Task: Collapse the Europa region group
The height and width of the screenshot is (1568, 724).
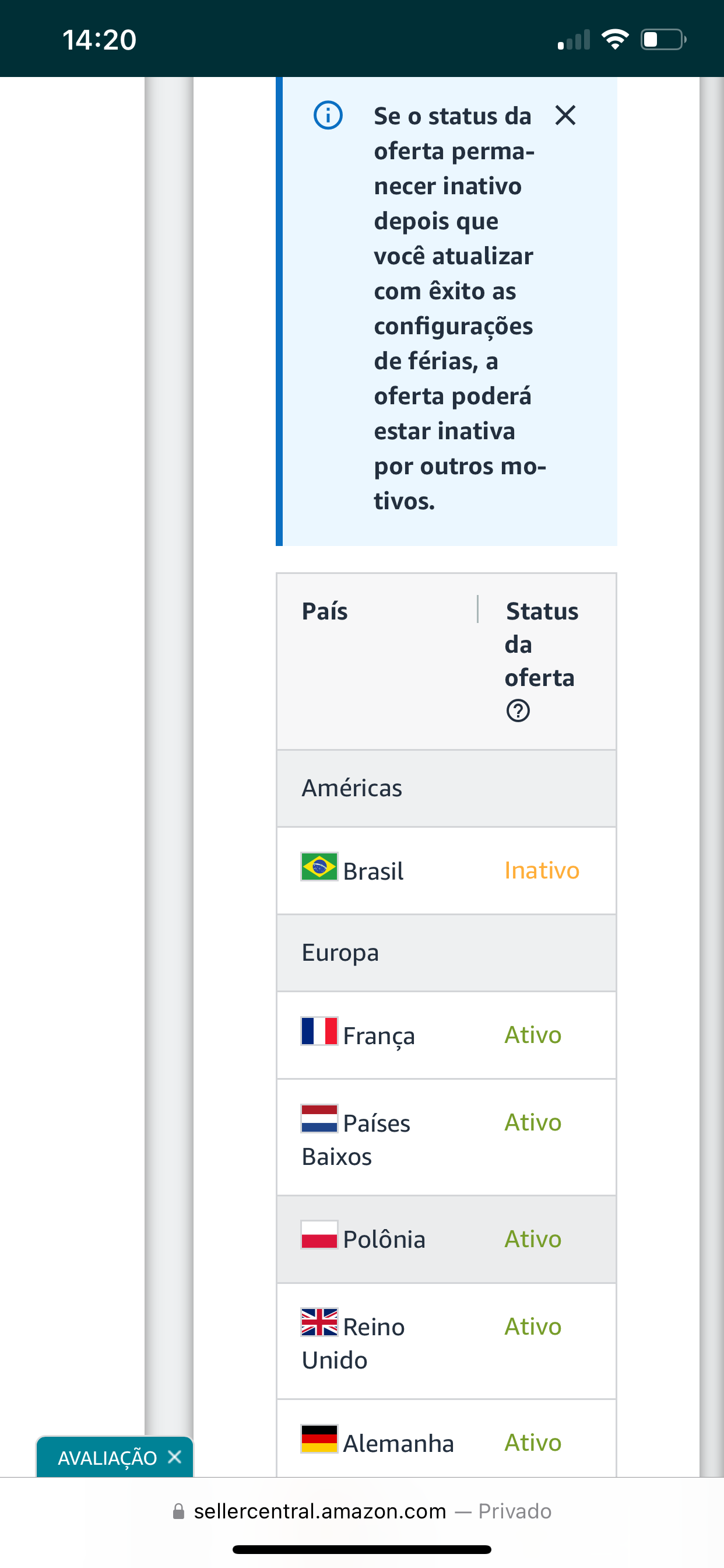Action: (x=447, y=953)
